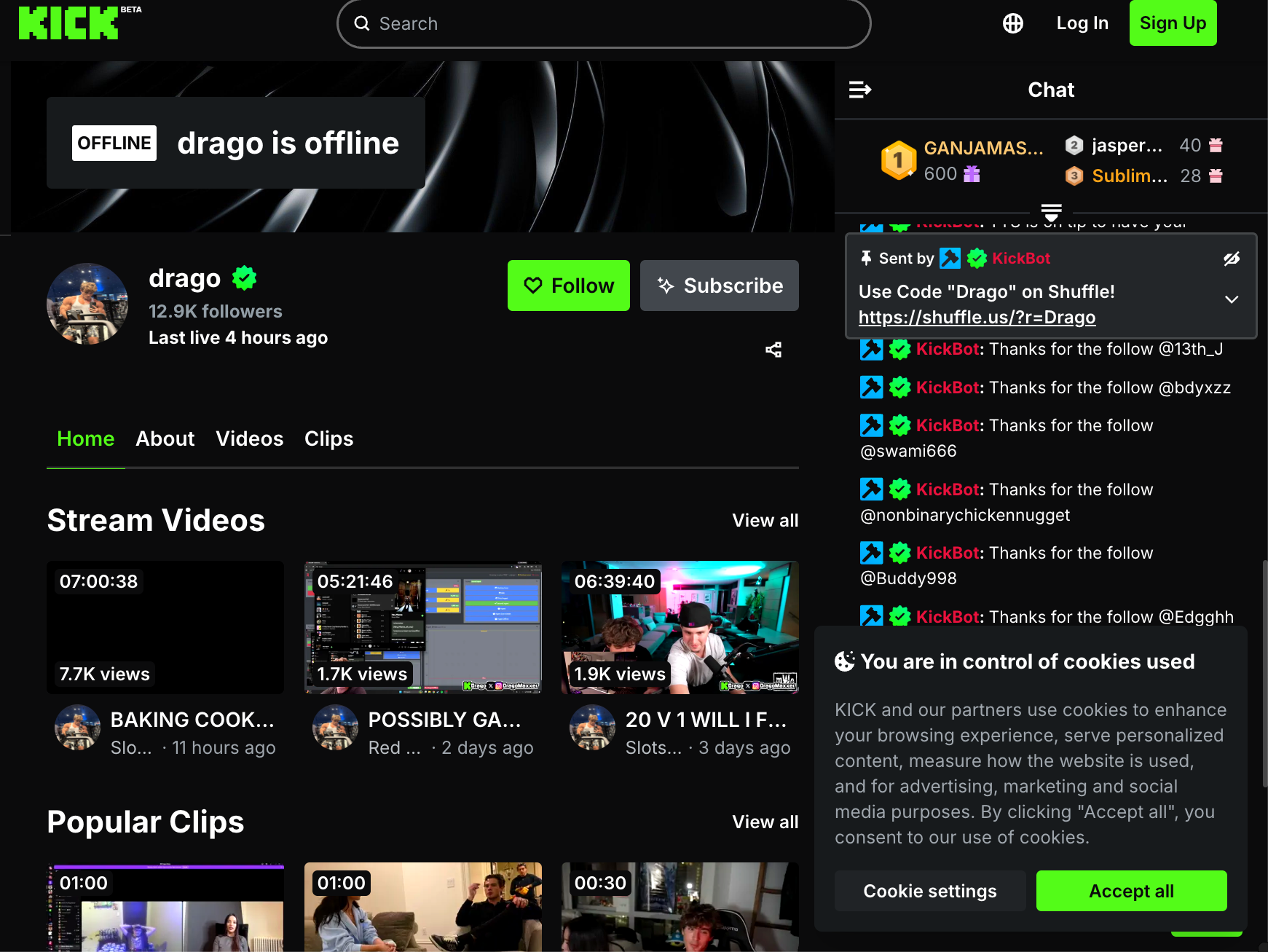Screen dimensions: 1268x952
Task: Open the shuffle.us Drago link
Action: coord(977,318)
